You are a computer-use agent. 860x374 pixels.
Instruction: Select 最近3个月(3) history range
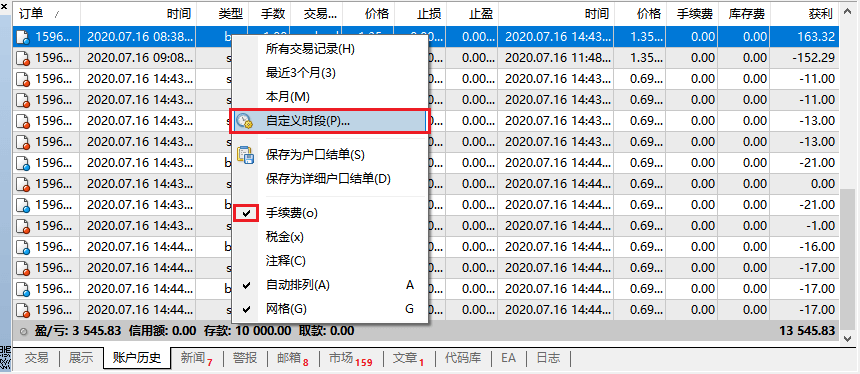click(x=330, y=73)
